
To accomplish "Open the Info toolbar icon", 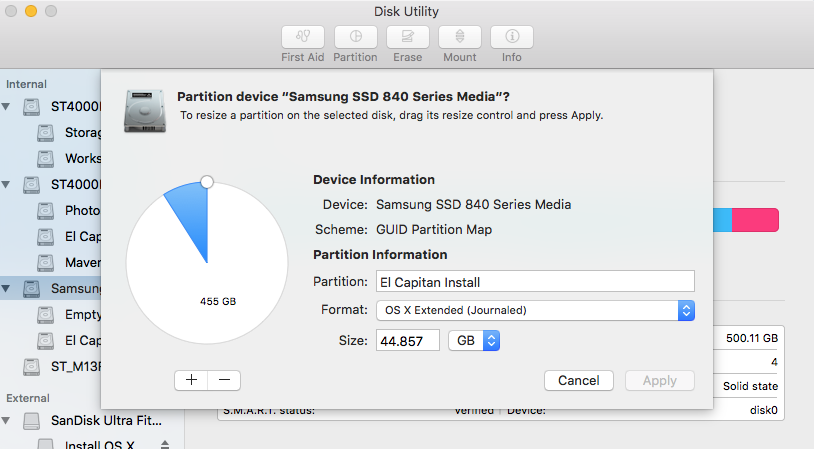I will pos(512,37).
